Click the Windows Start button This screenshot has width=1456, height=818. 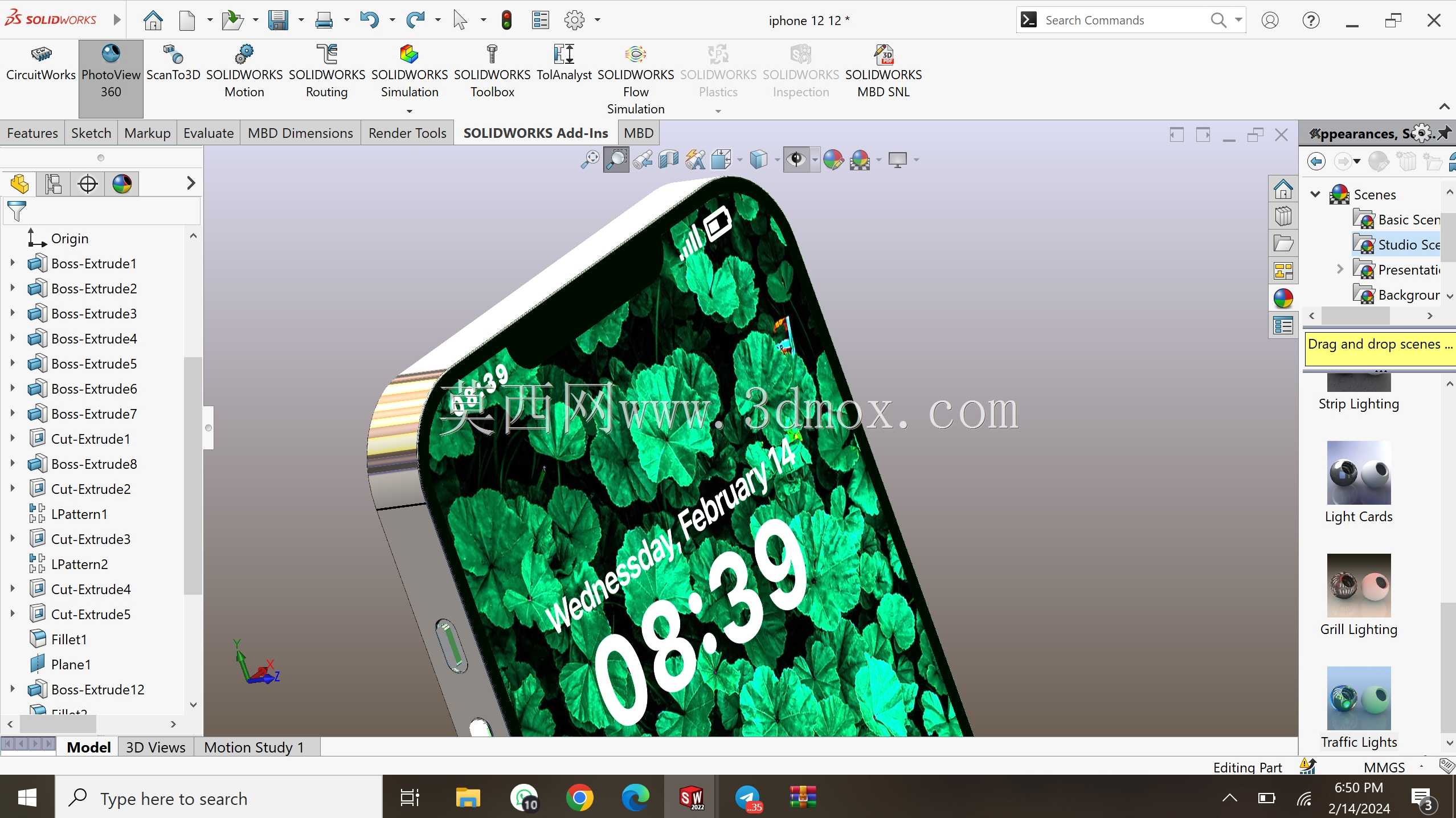tap(27, 797)
